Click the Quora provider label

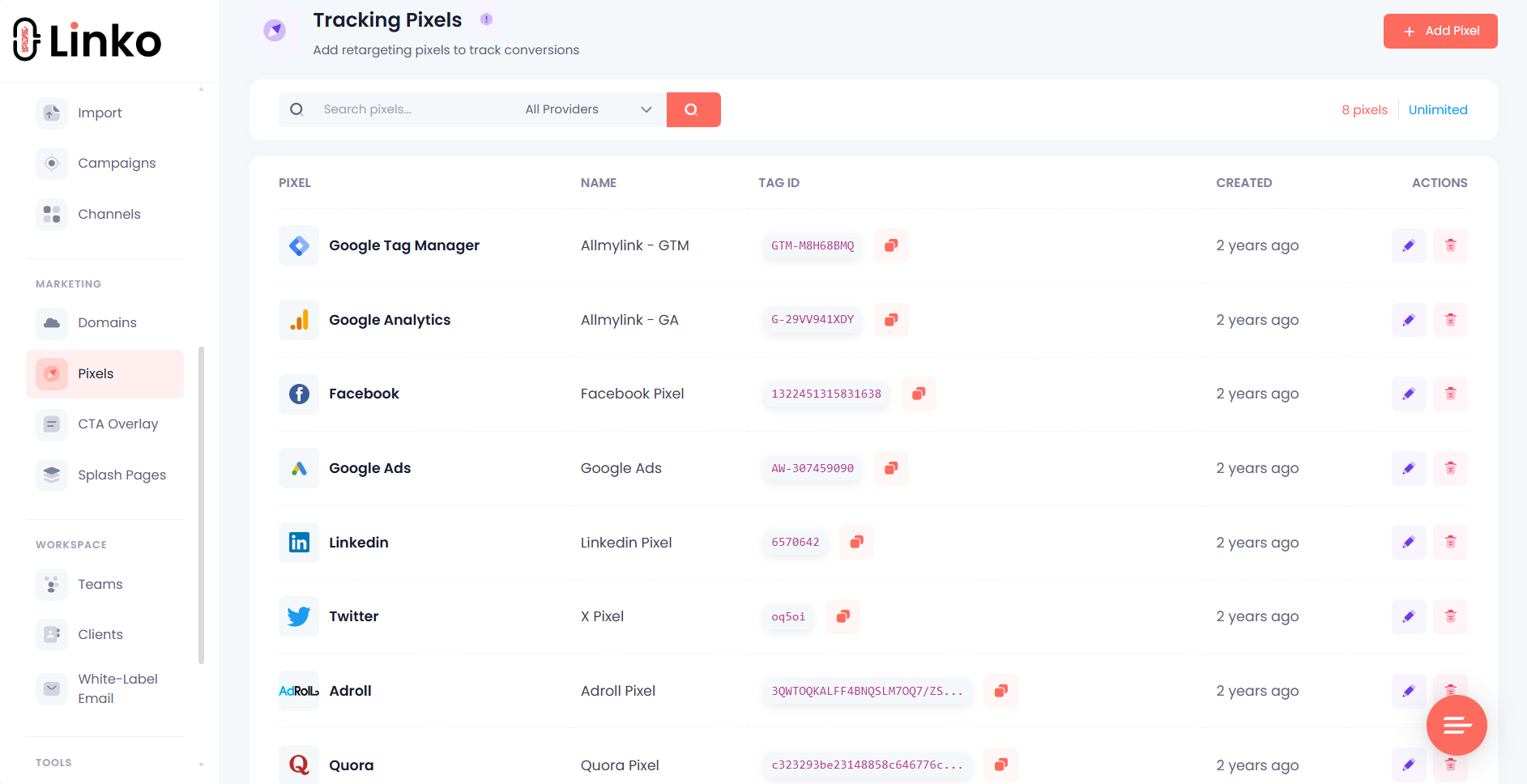pyautogui.click(x=351, y=765)
